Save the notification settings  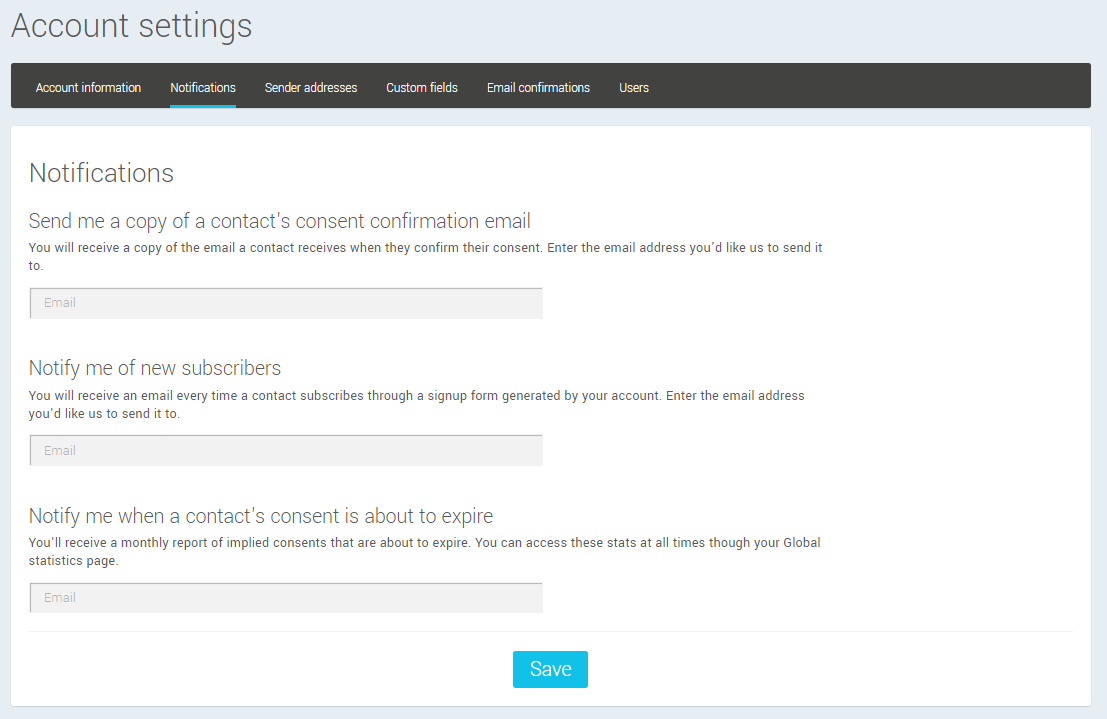pyautogui.click(x=550, y=669)
